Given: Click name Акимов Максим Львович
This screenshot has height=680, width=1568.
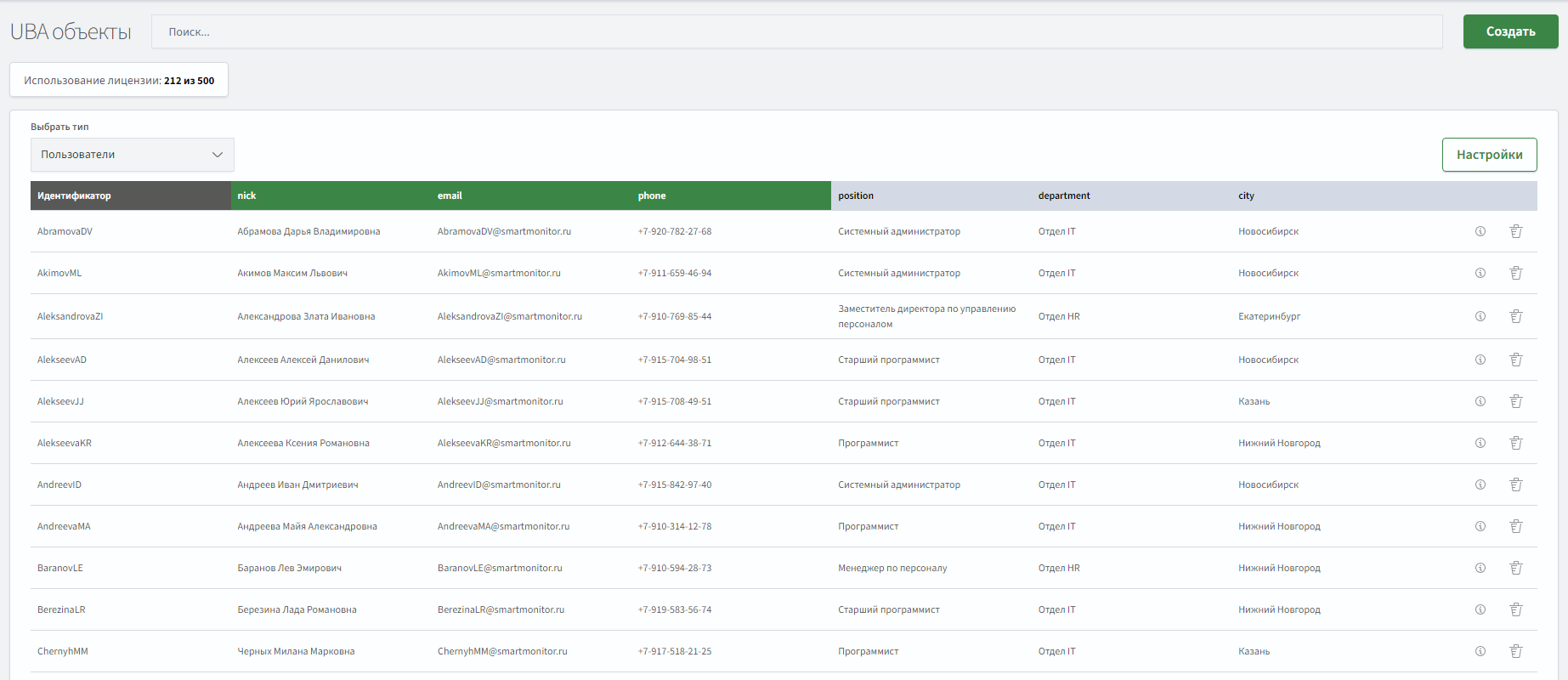Looking at the screenshot, I should [x=292, y=273].
